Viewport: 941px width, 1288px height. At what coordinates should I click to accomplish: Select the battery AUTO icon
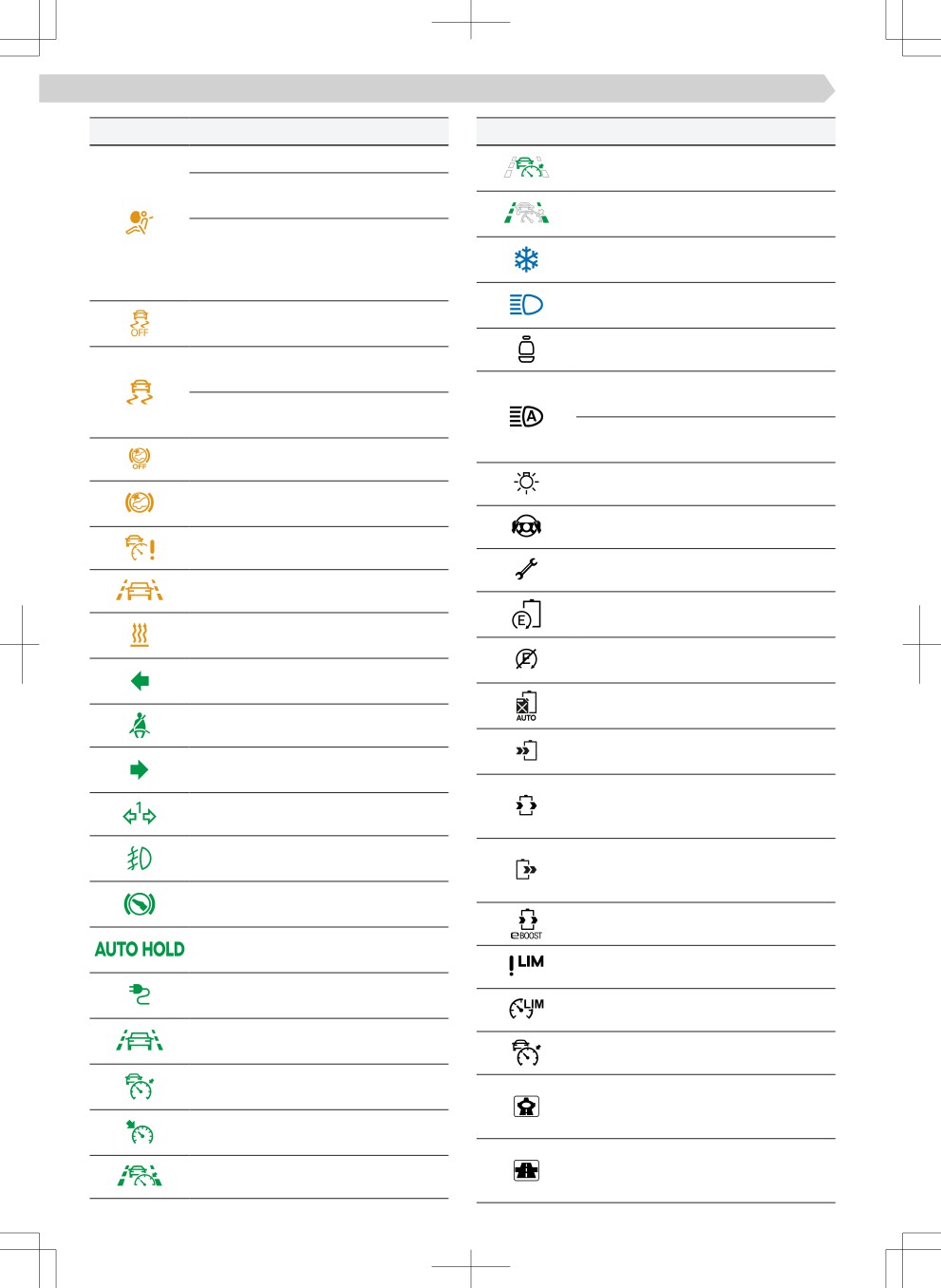coord(526,706)
